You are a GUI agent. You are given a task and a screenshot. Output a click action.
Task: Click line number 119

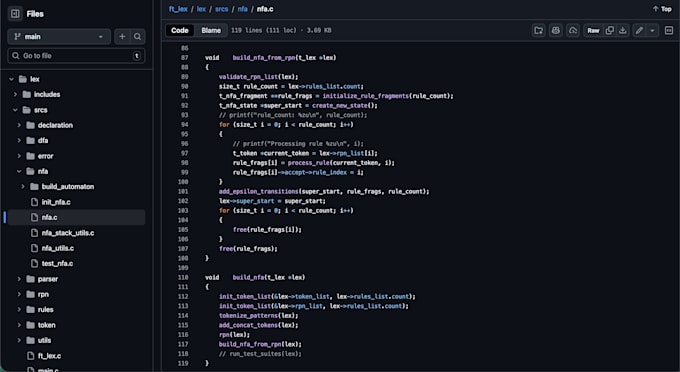pyautogui.click(x=183, y=363)
